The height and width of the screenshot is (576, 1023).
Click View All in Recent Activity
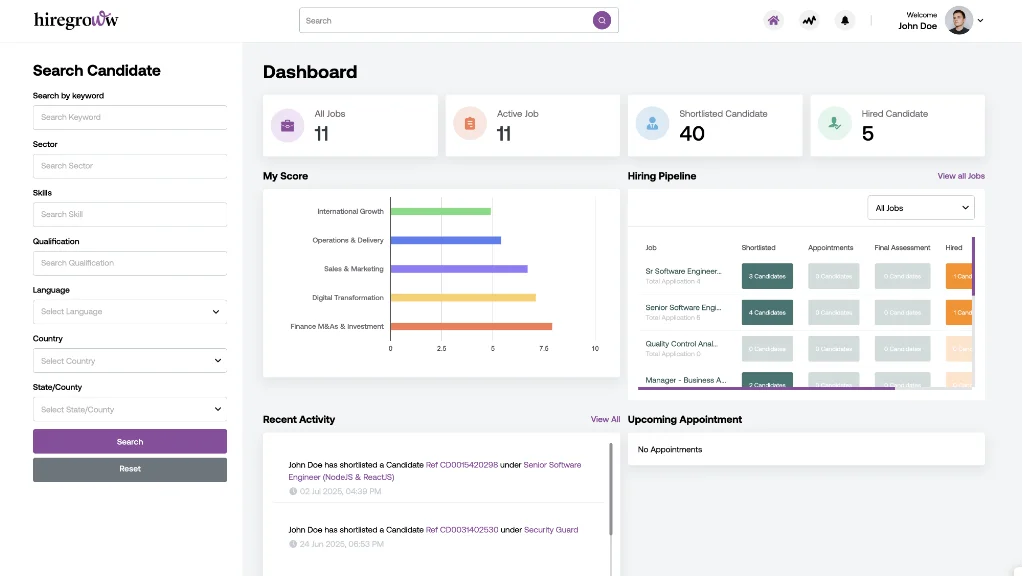[605, 420]
